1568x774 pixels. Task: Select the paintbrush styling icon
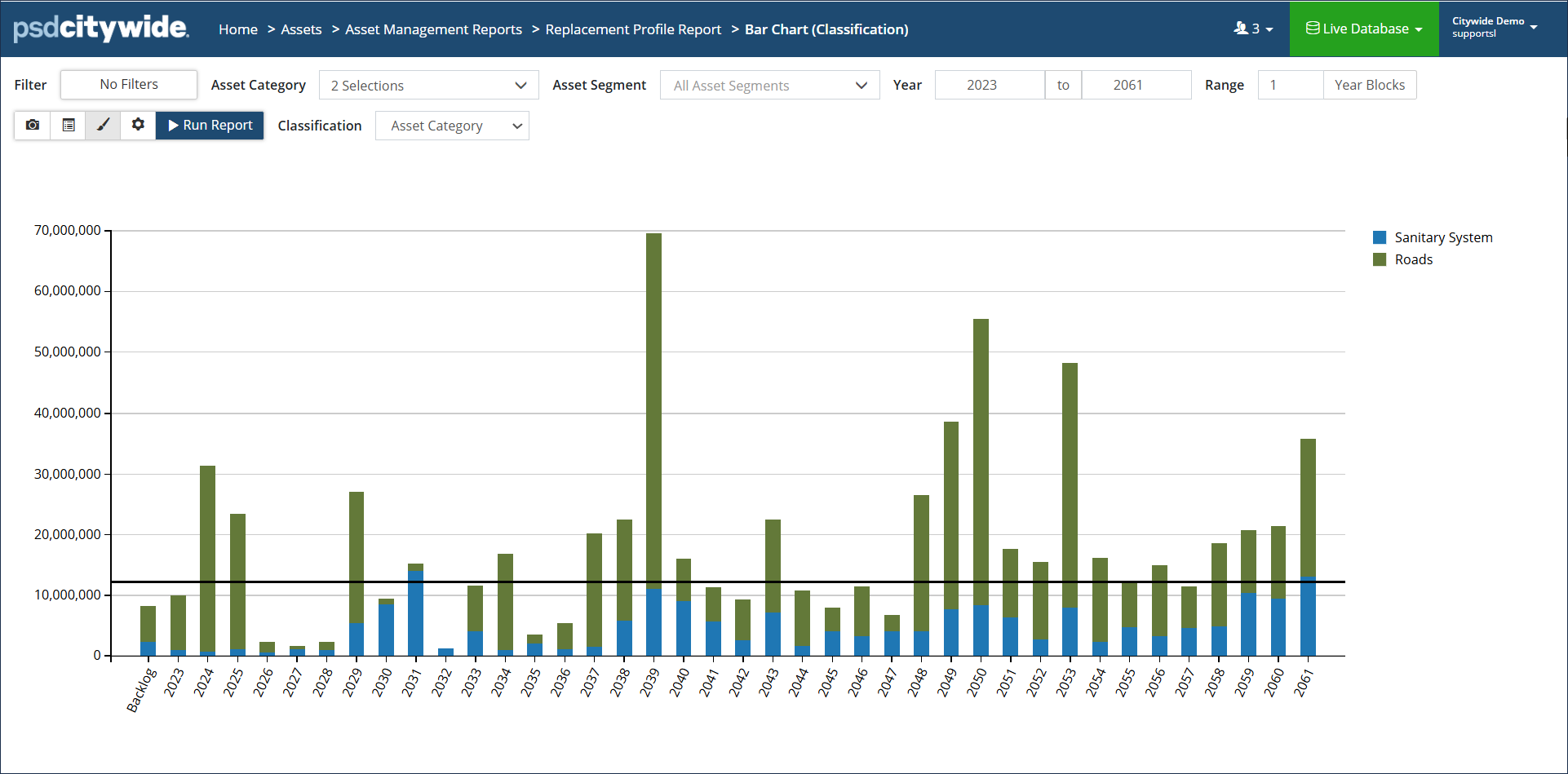[104, 125]
